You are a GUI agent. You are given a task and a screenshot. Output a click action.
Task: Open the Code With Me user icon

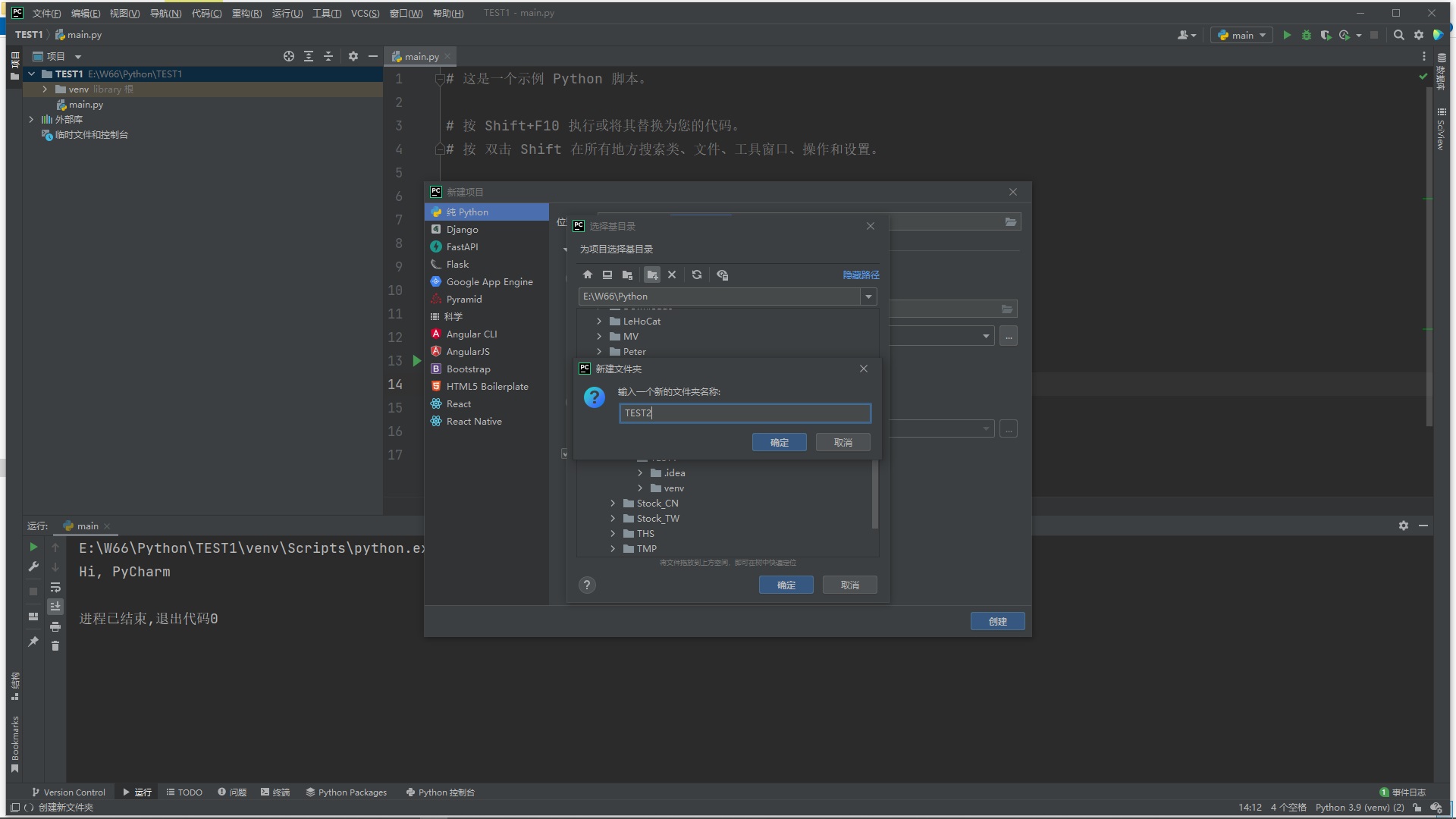(x=1186, y=35)
